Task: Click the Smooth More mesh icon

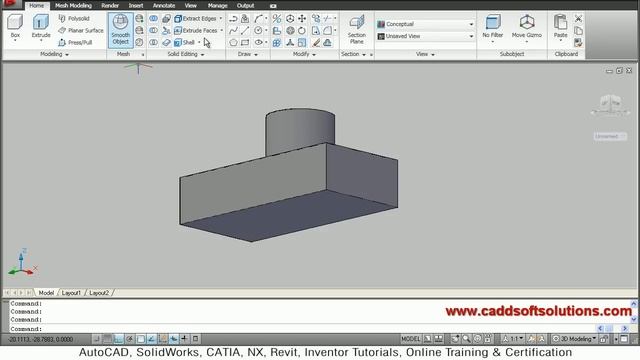Action: 140,18
